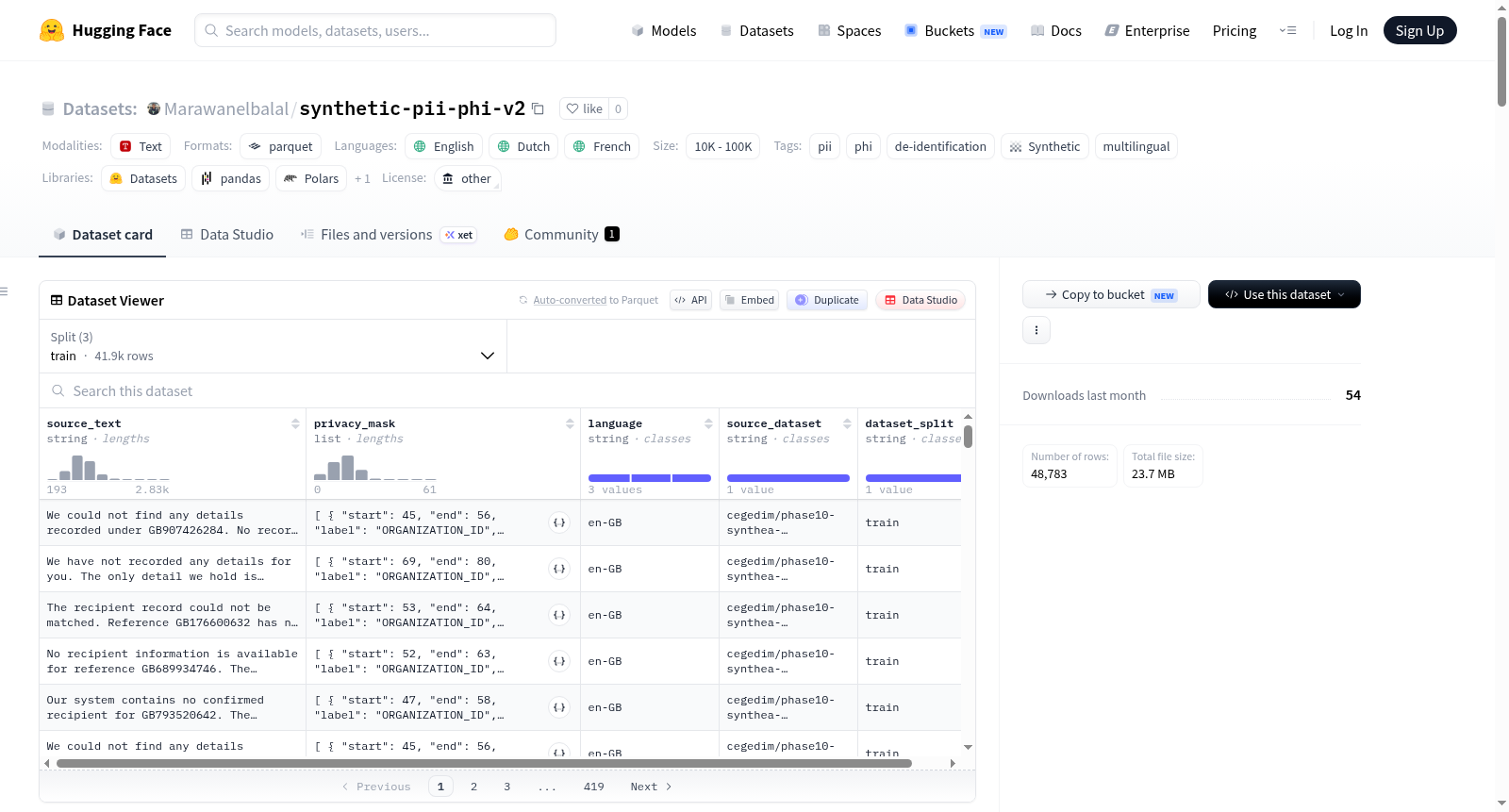Click the table's vertical scrollbar thumb
Viewport: 1509px width, 812px height.
968,437
